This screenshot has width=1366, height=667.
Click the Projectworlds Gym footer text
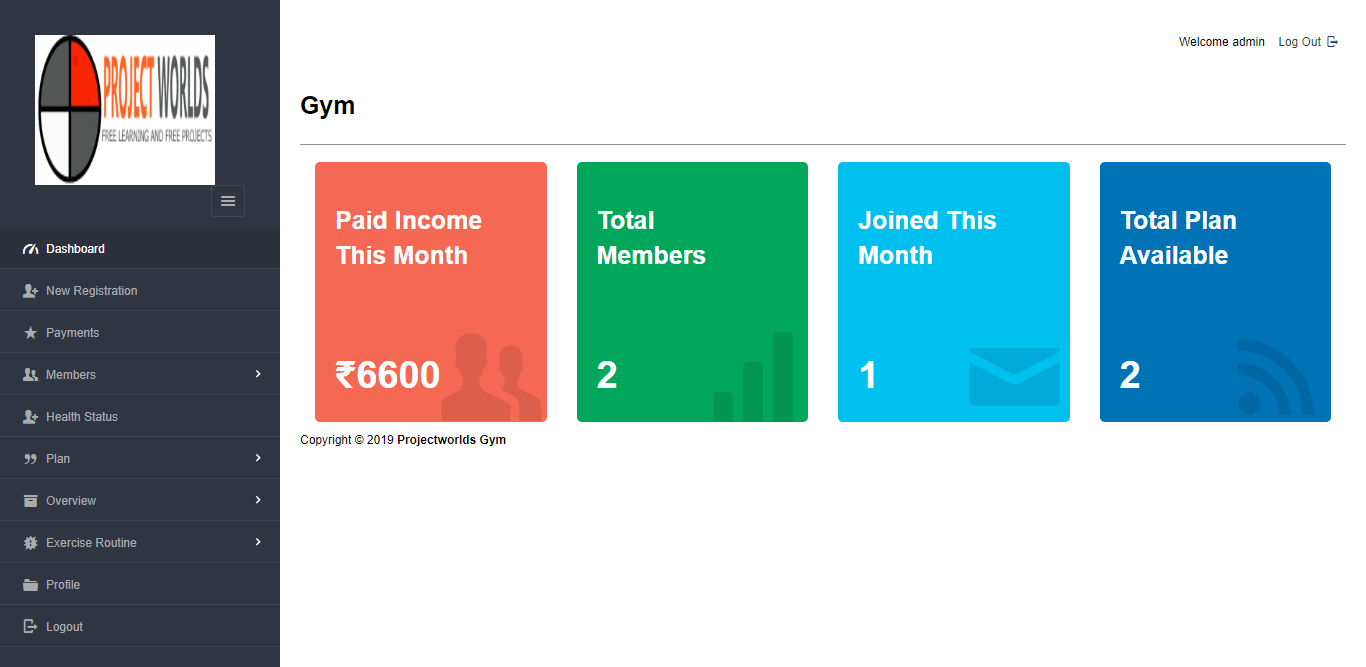tap(451, 440)
